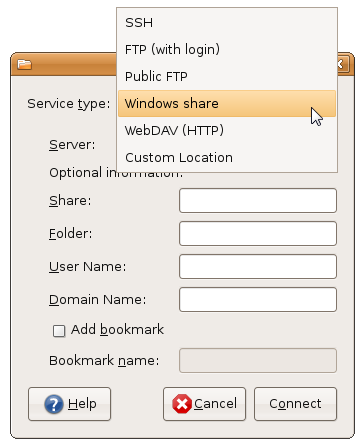Click the Connect button
The width and height of the screenshot is (362, 444).
tap(295, 404)
